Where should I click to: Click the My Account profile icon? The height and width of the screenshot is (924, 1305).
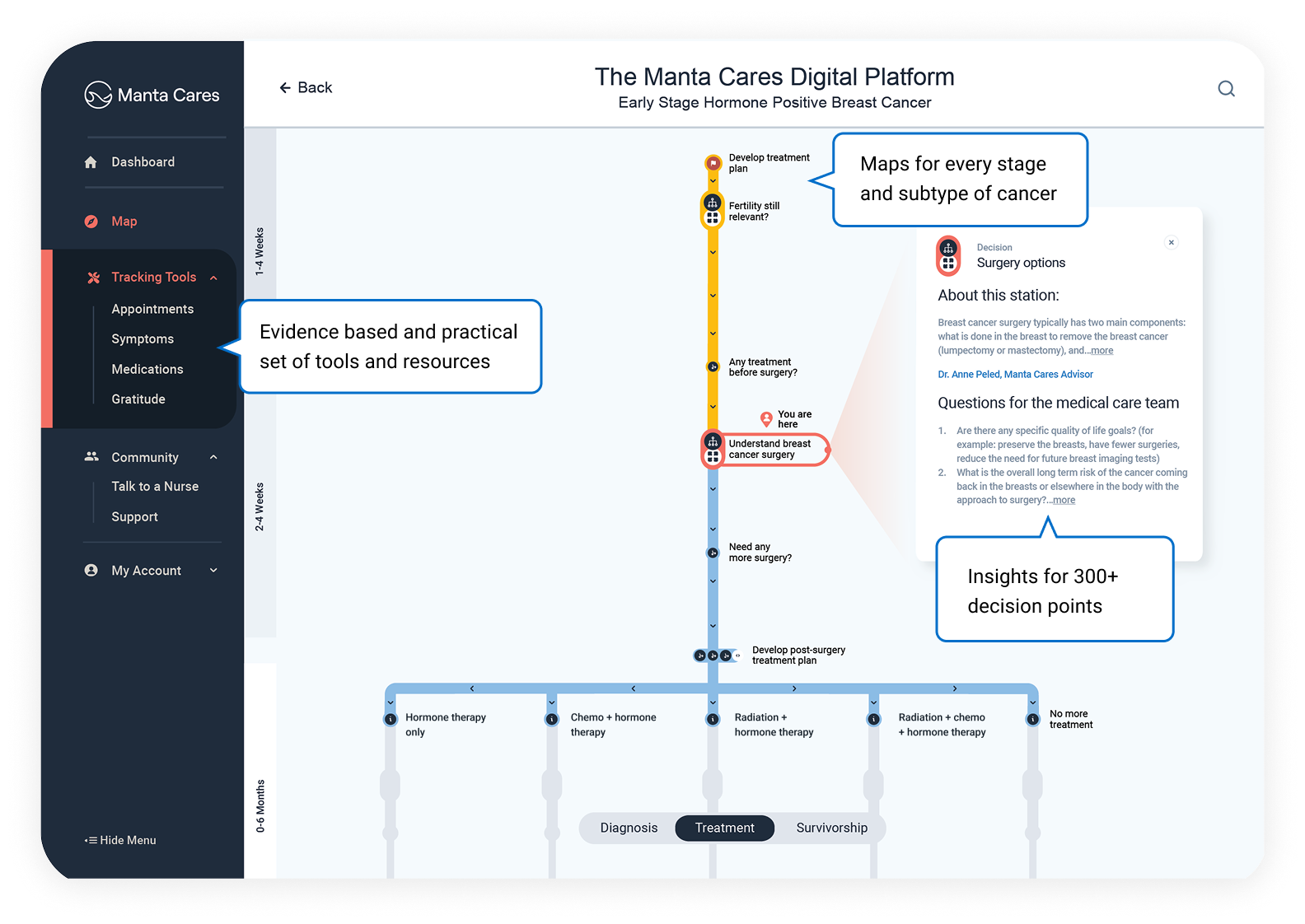(91, 571)
